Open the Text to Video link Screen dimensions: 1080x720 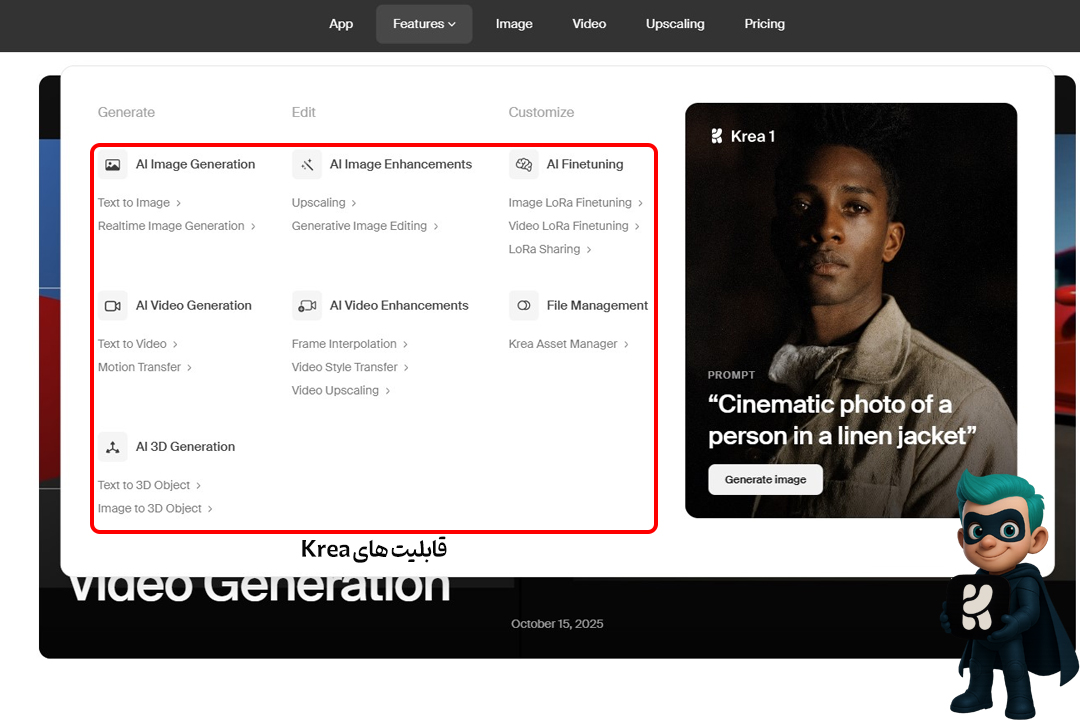133,343
